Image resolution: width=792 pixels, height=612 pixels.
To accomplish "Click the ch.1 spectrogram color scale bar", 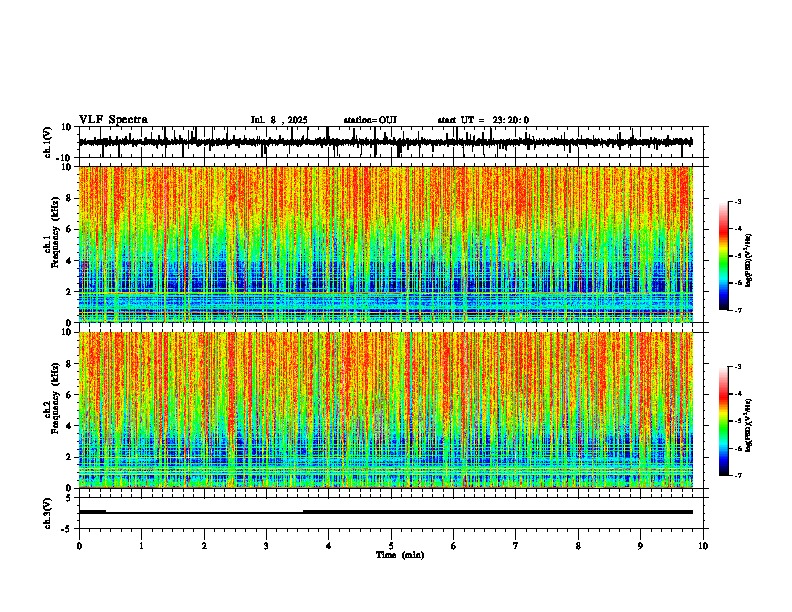I will click(723, 256).
